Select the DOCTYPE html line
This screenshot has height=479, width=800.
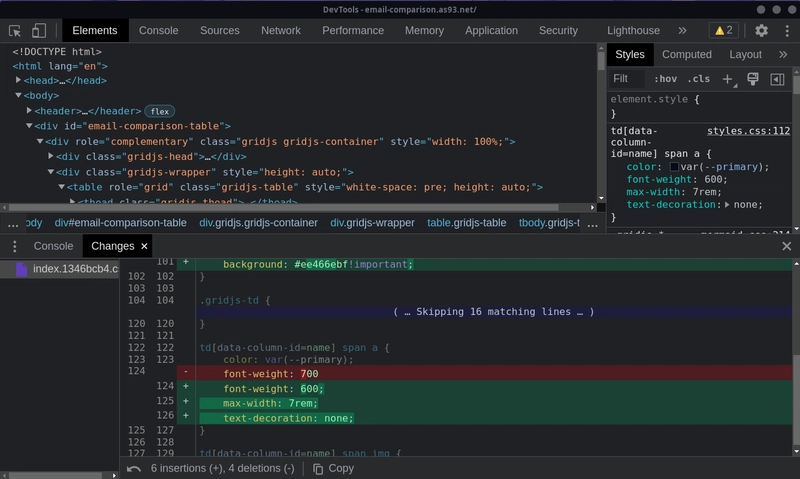pyautogui.click(x=57, y=52)
